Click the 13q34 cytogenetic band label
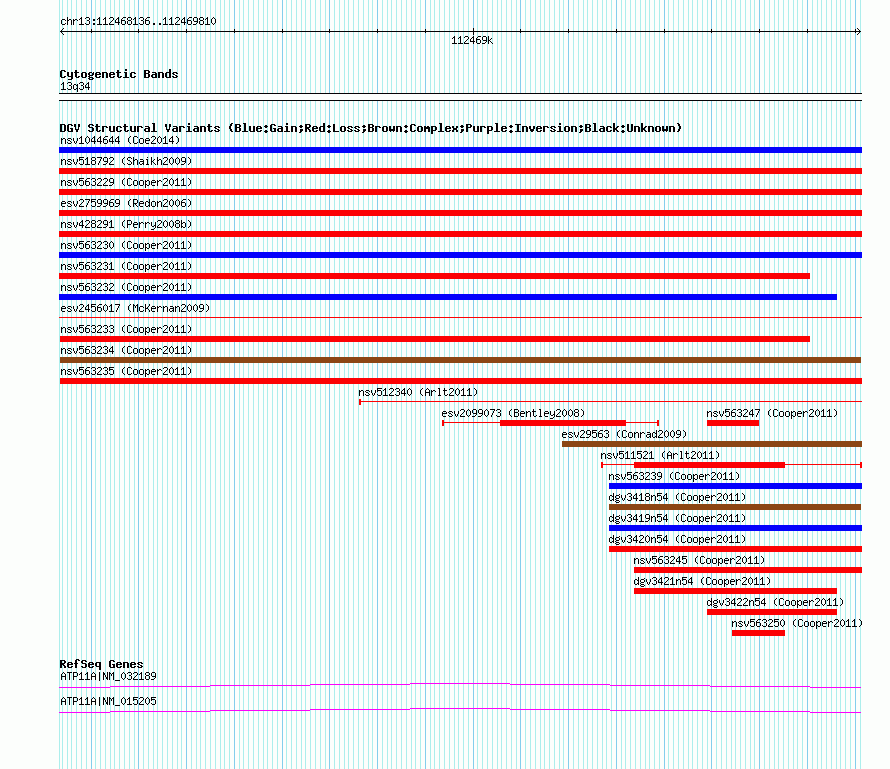890x769 pixels. [x=75, y=86]
